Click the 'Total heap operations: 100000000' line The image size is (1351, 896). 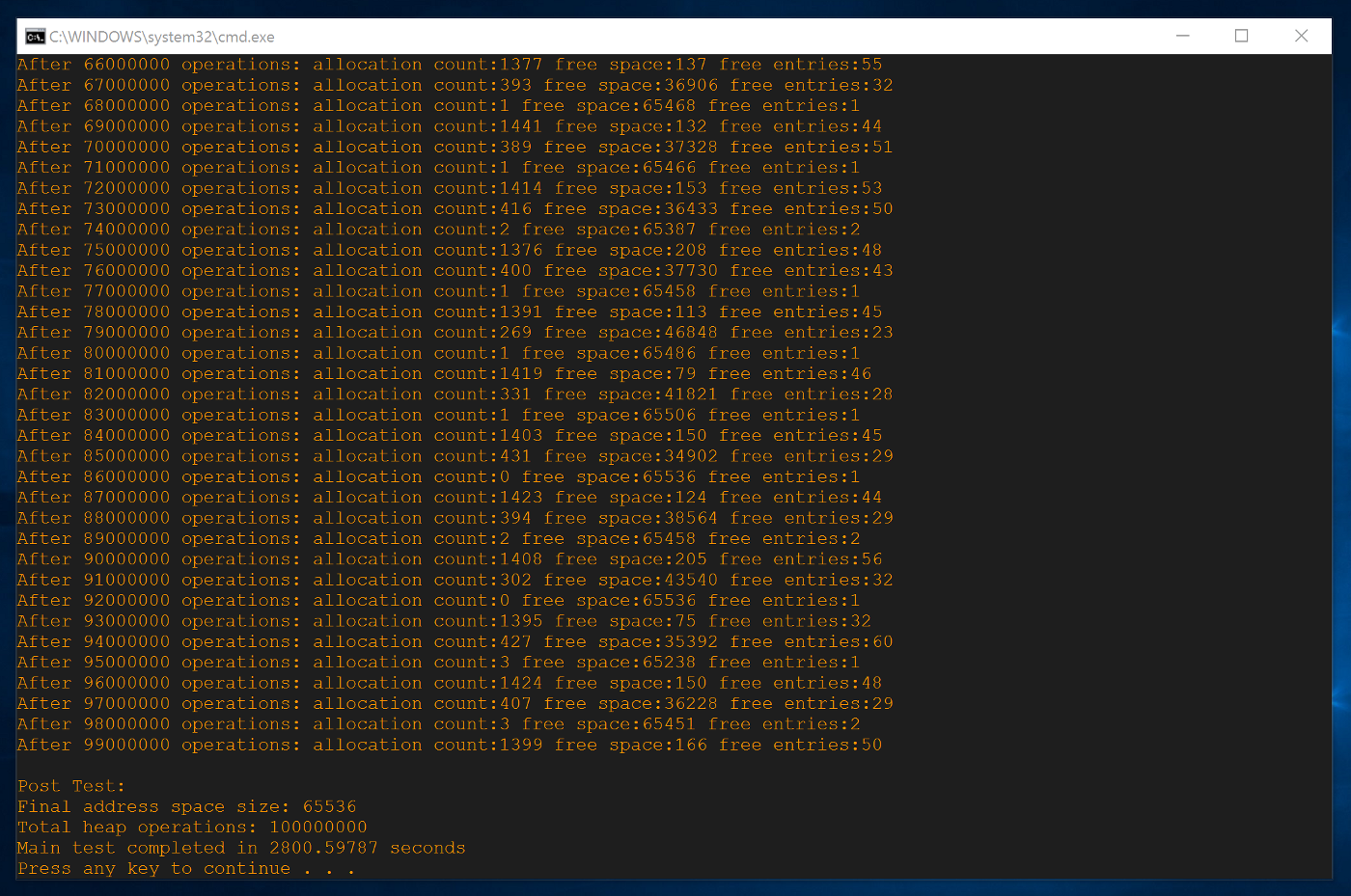point(192,828)
